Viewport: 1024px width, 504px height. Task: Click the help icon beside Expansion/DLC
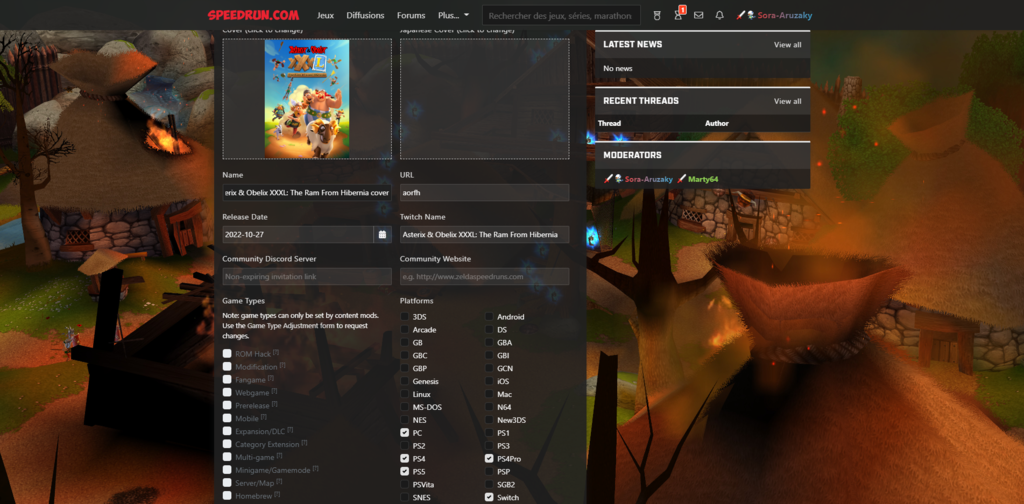click(290, 430)
